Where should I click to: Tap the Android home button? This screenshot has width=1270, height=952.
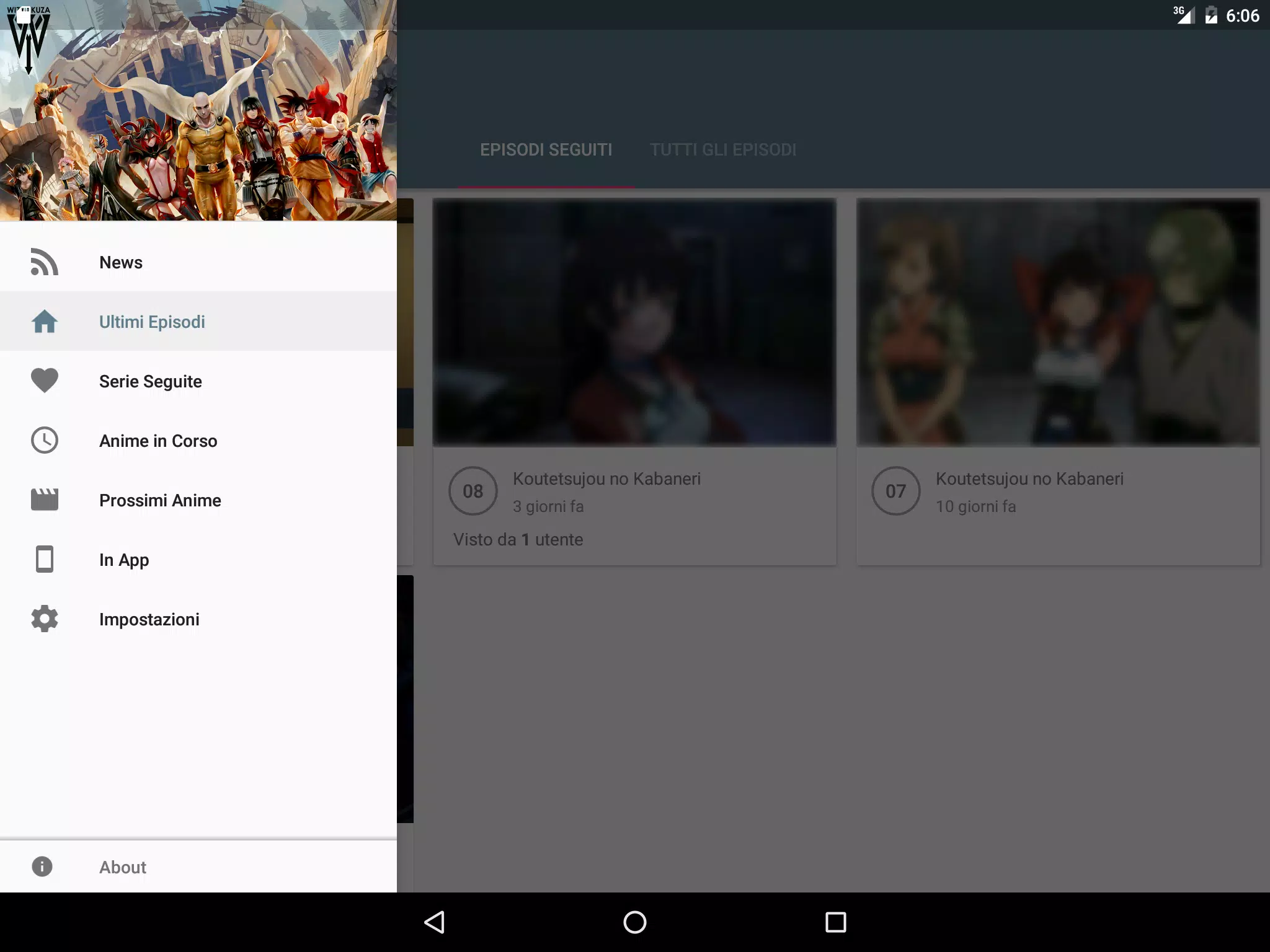tap(634, 922)
